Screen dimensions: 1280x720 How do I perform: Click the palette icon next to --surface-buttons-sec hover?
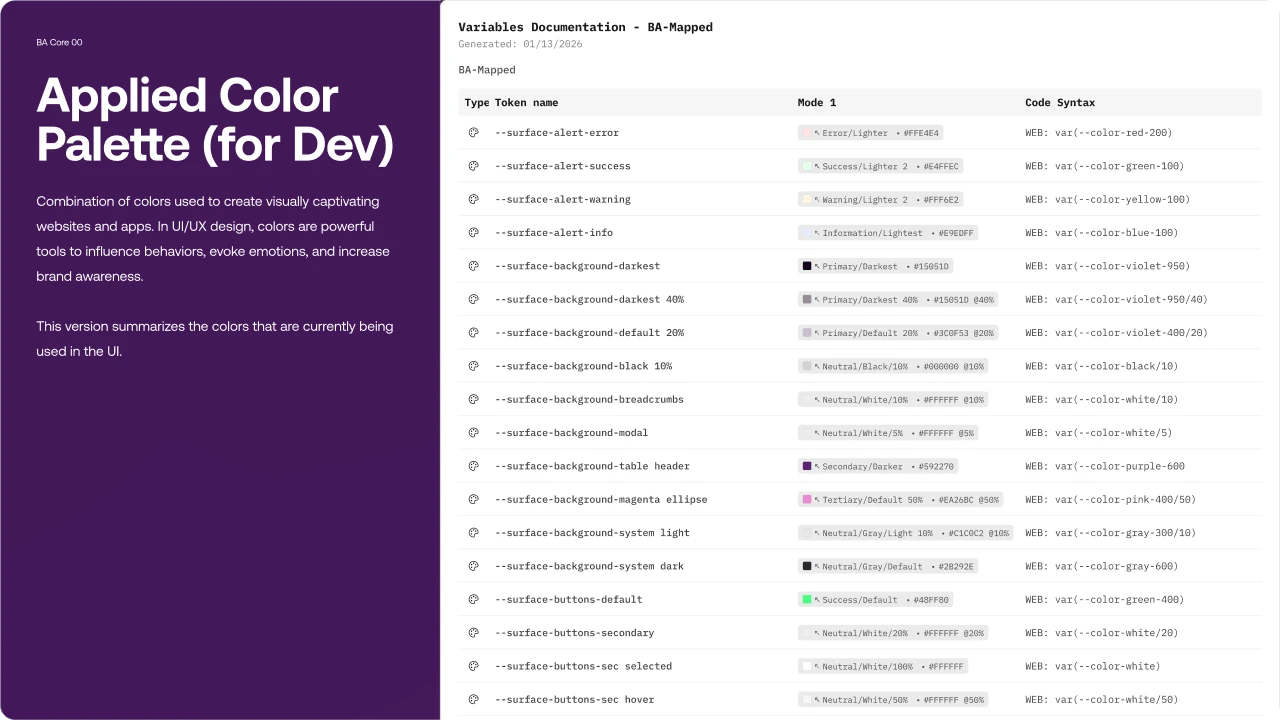tap(473, 699)
